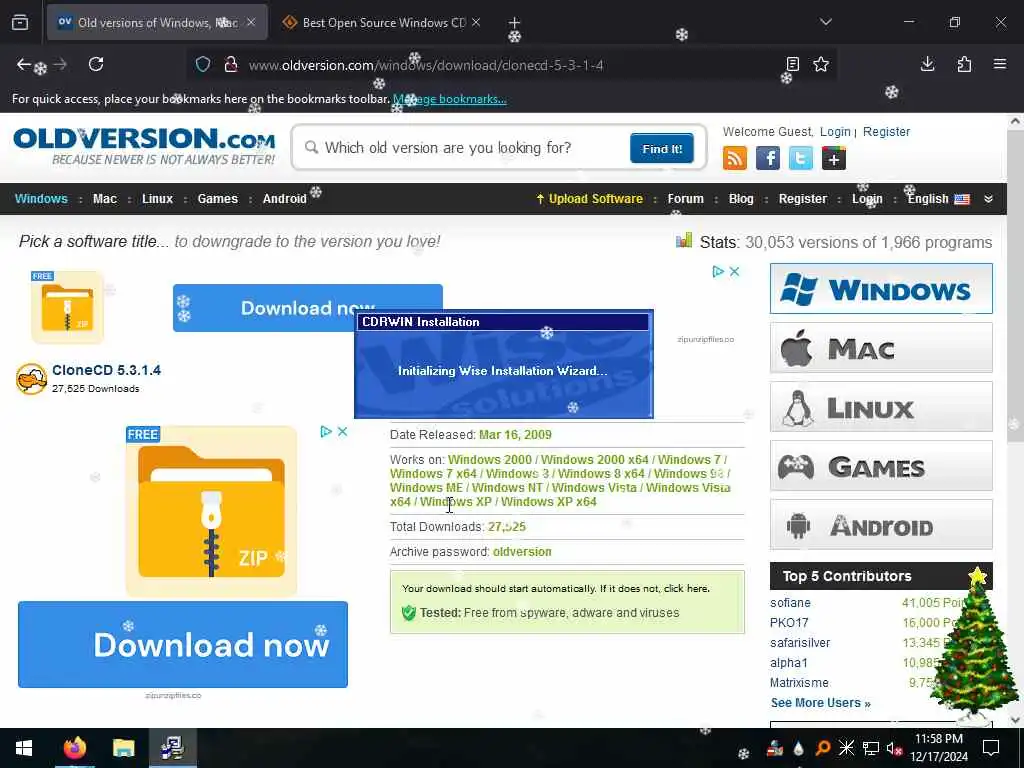The width and height of the screenshot is (1024, 768).
Task: Open the Android item in the nav bar
Action: (x=285, y=199)
